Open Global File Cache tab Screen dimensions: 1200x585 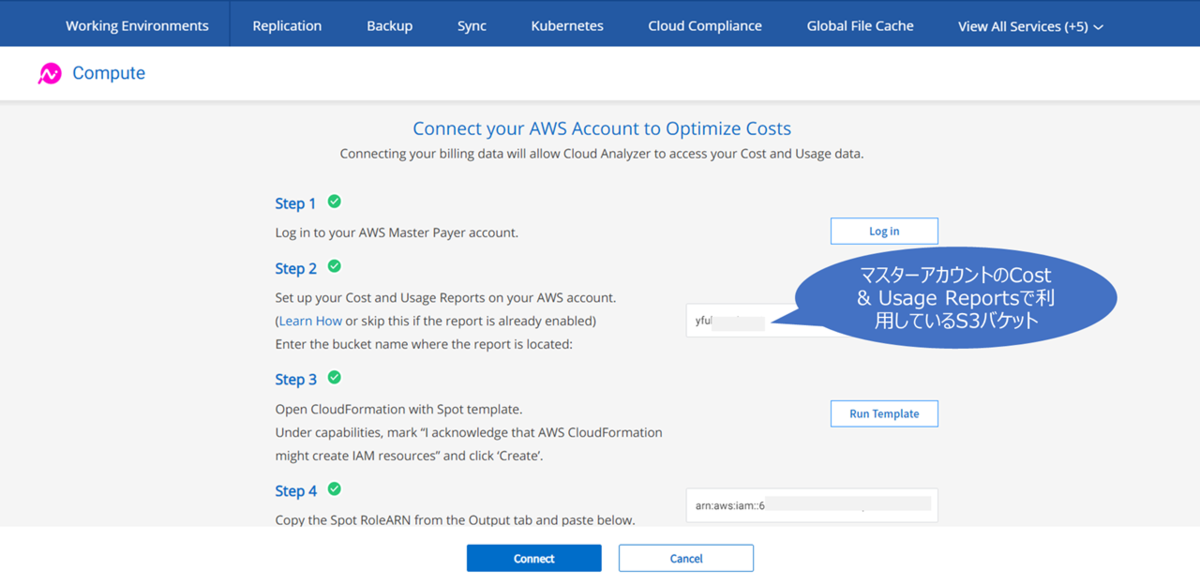pos(860,26)
